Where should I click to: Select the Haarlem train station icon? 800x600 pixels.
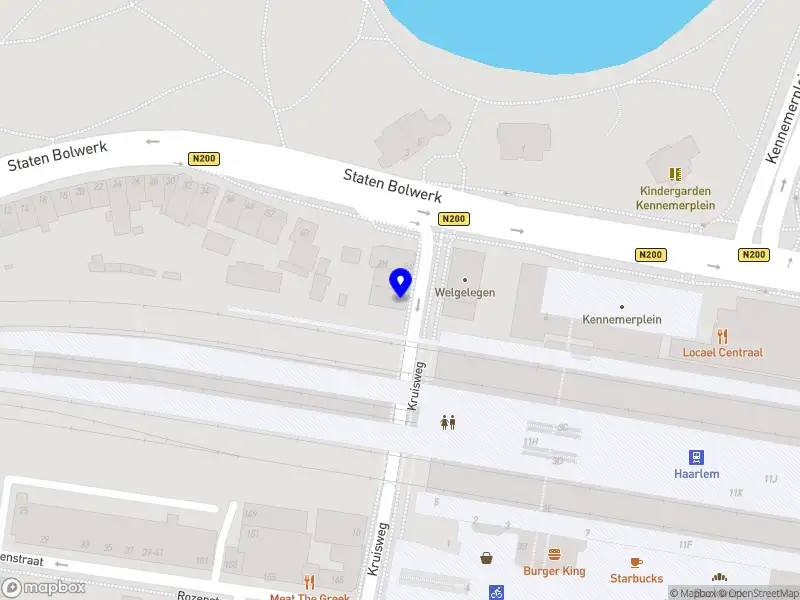(x=696, y=457)
